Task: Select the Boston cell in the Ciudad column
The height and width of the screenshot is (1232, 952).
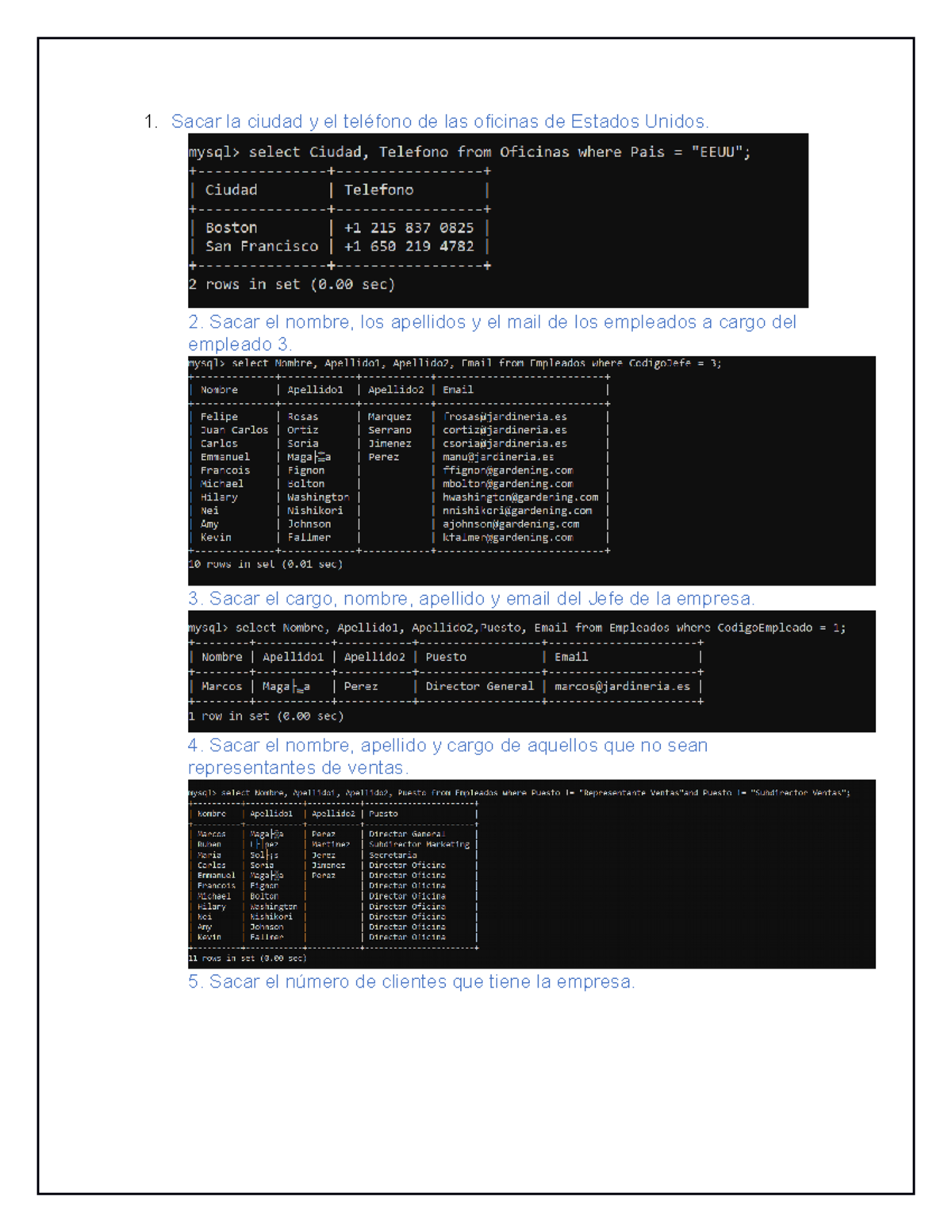Action: tap(231, 228)
